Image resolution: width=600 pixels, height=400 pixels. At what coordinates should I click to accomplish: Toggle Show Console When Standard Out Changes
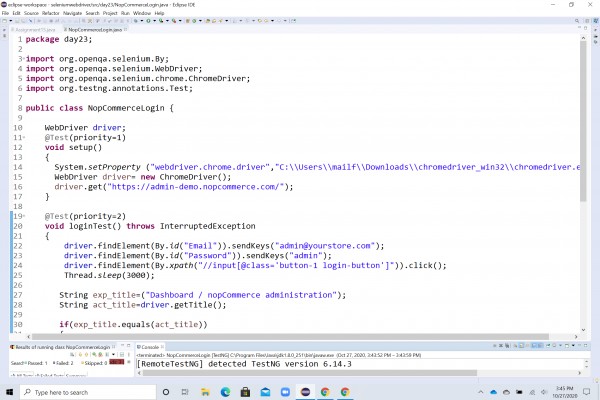(534, 346)
